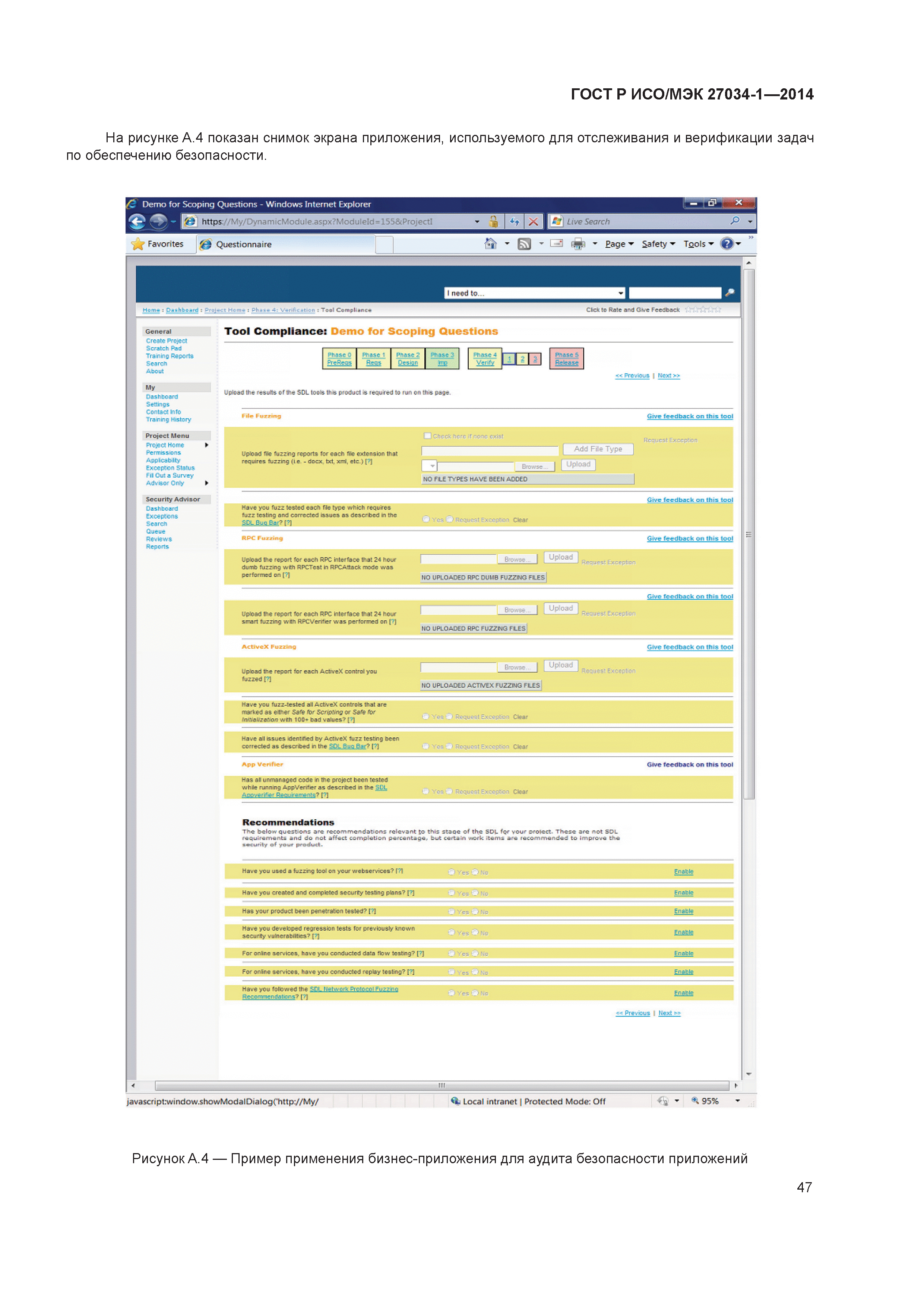The height and width of the screenshot is (1307, 924).
Task: Expand the Project Home submenu arrow
Action: point(207,445)
